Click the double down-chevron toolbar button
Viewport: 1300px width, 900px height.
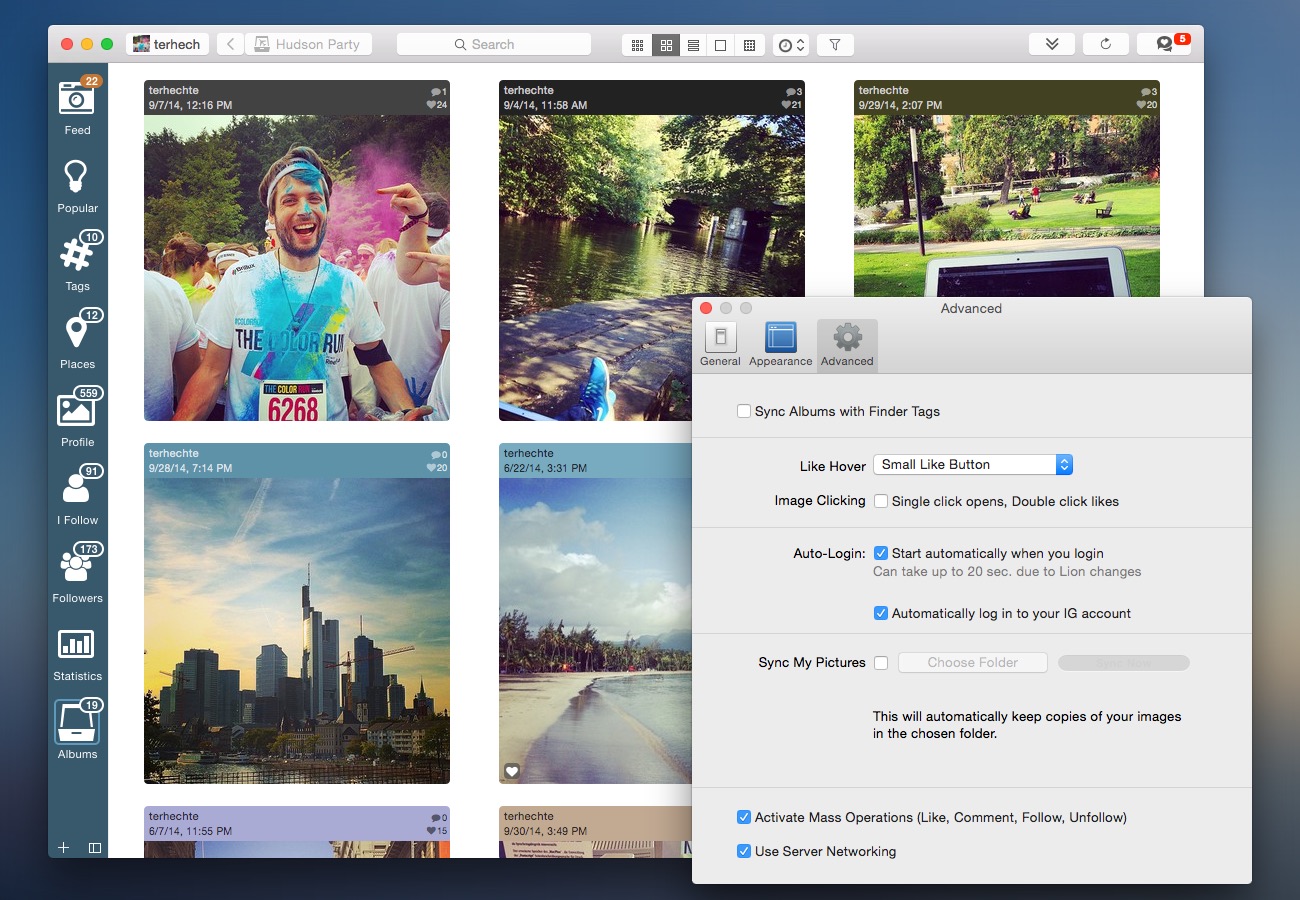point(1052,44)
